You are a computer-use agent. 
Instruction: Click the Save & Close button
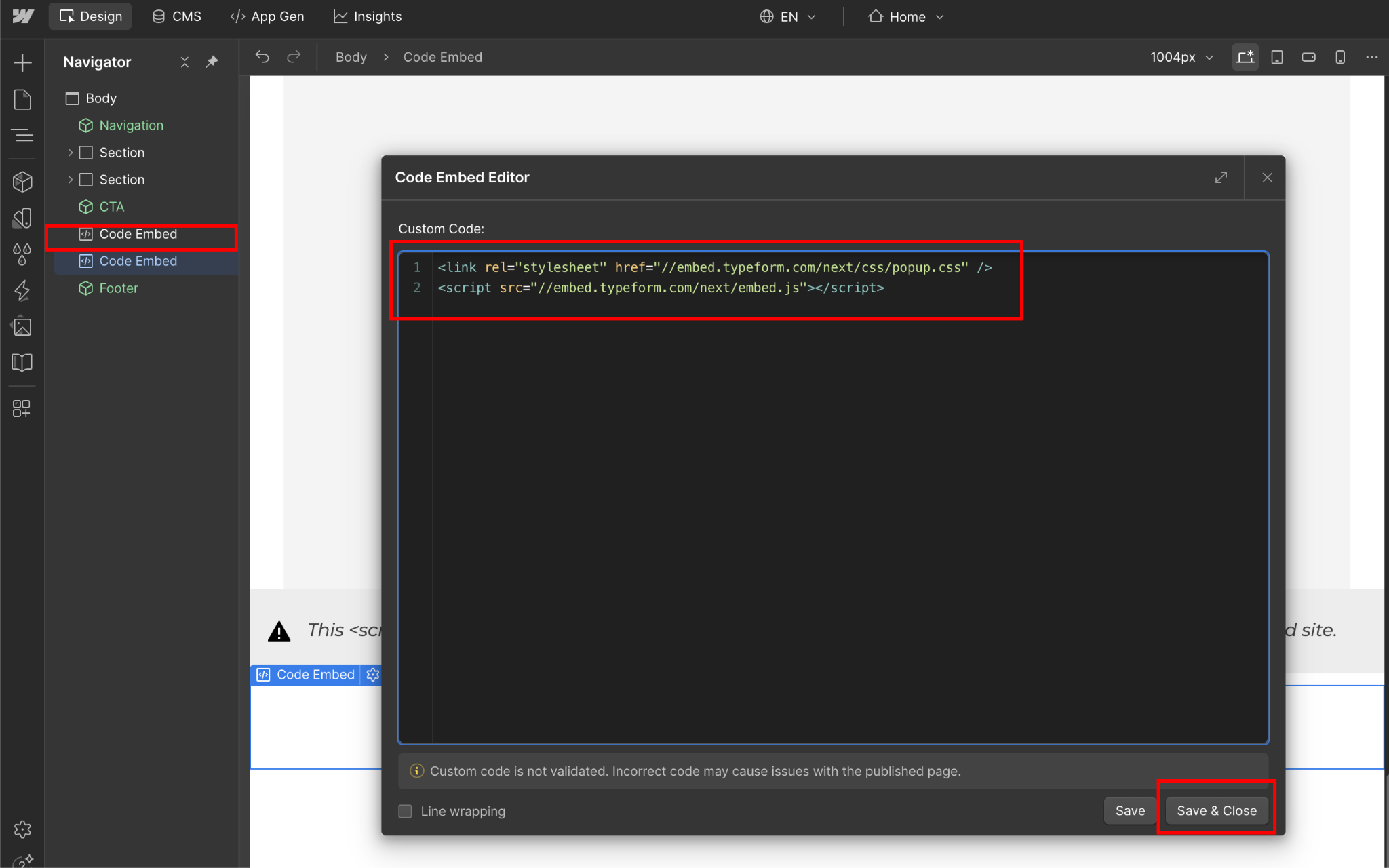(x=1216, y=810)
